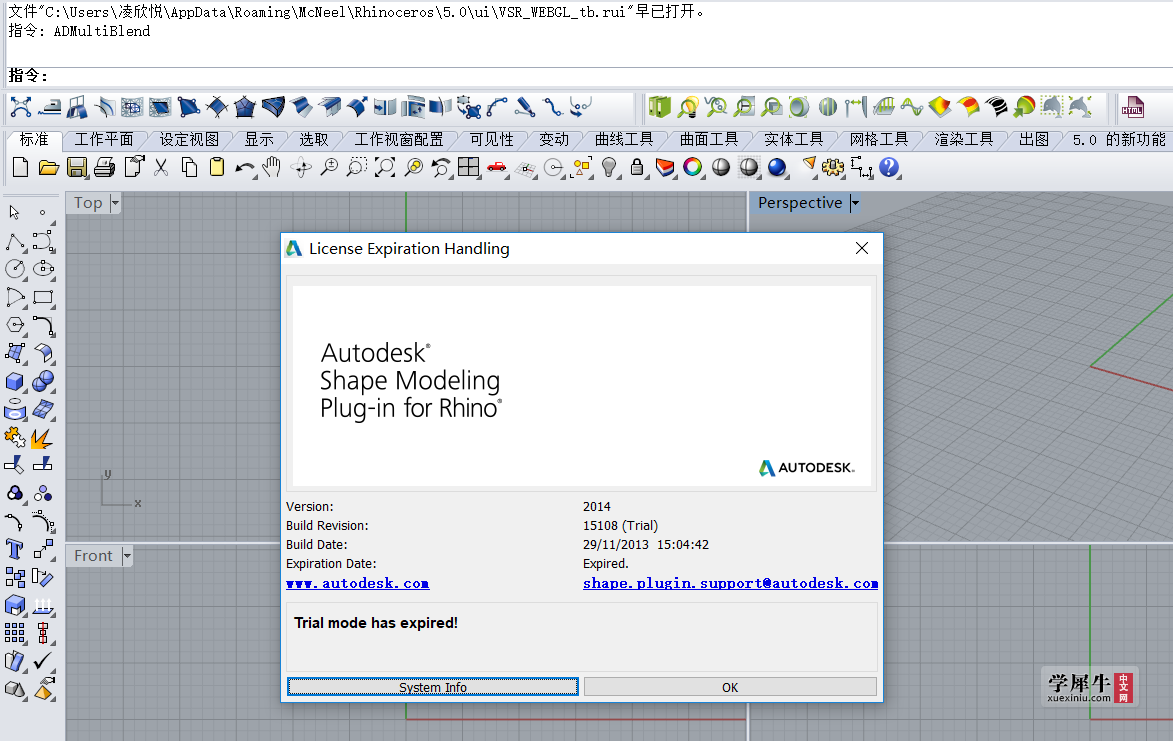Open the Layers panel icon
The height and width of the screenshot is (741, 1173).
(664, 167)
